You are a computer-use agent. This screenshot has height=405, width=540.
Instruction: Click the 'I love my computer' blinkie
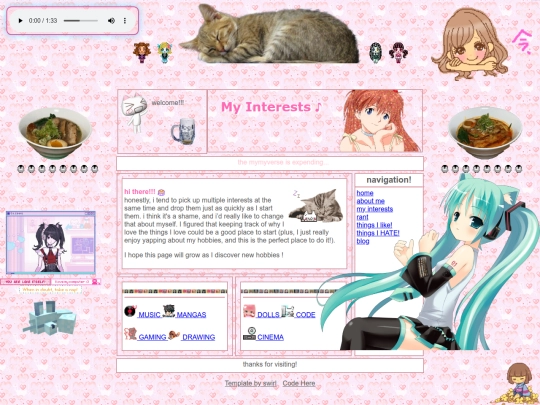(76, 282)
